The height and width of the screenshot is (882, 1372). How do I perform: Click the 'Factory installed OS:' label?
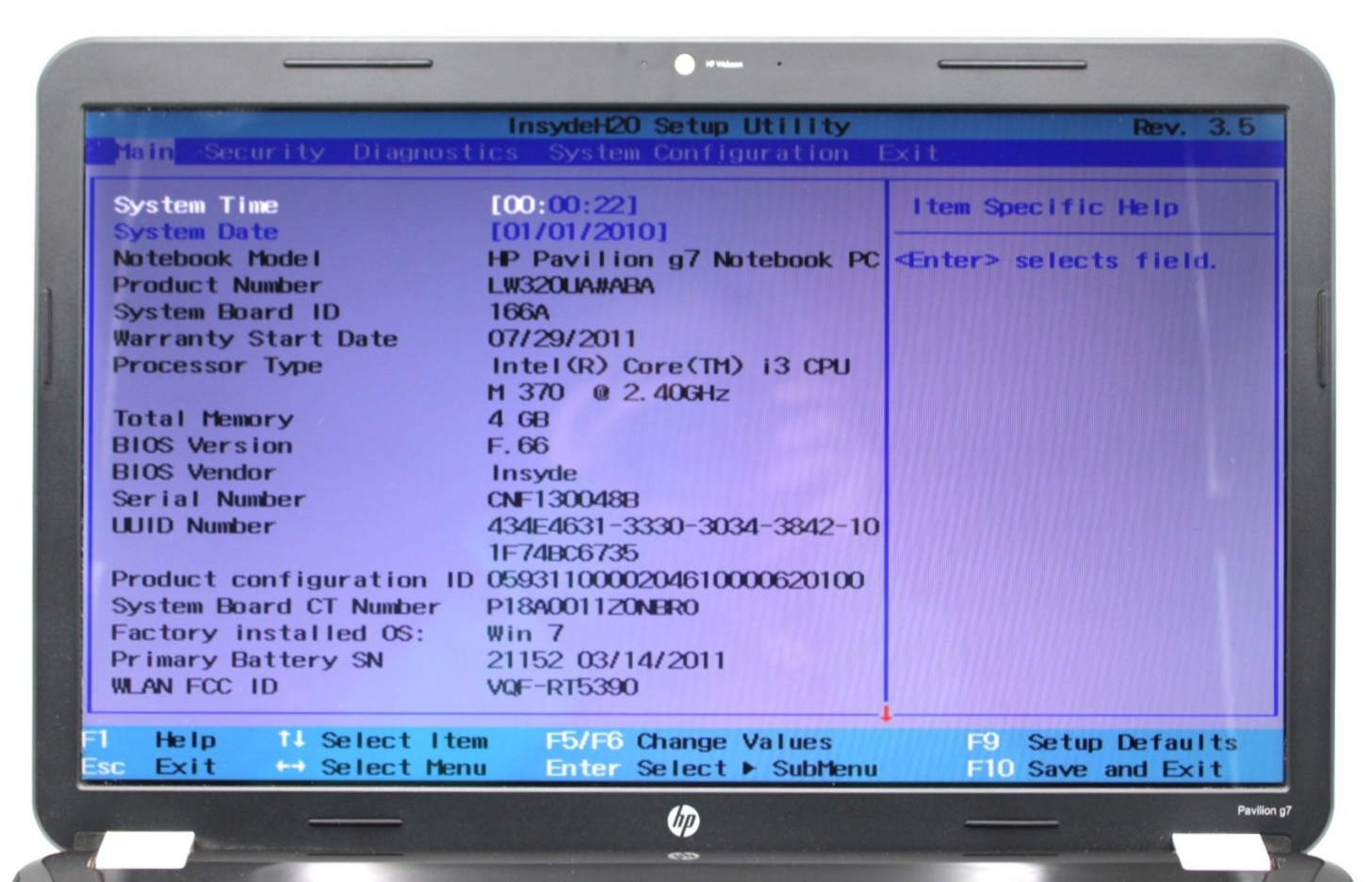(269, 632)
